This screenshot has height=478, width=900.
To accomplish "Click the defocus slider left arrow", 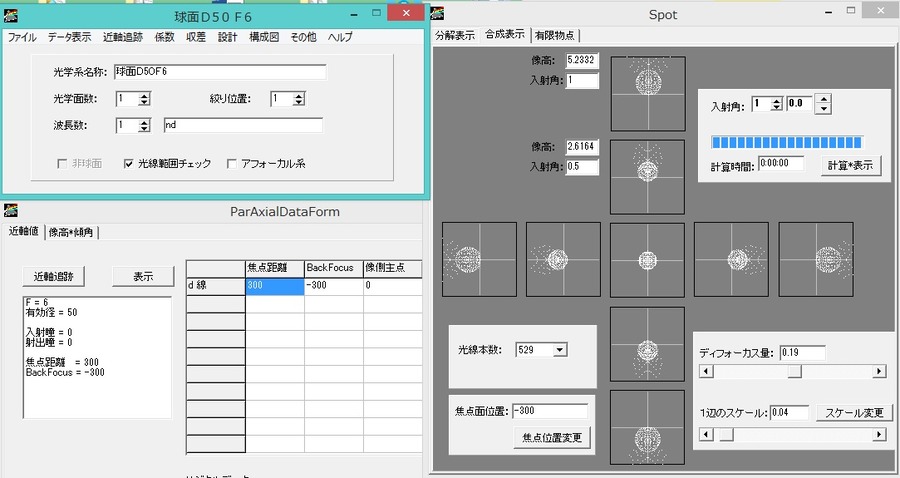I will [x=707, y=372].
